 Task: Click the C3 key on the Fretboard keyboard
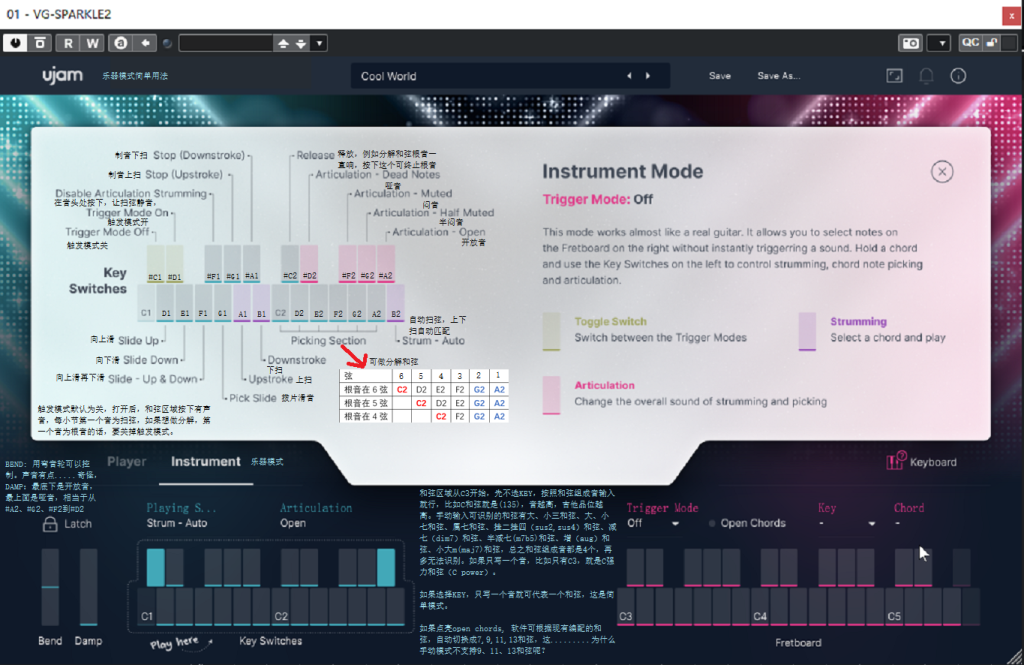click(626, 607)
